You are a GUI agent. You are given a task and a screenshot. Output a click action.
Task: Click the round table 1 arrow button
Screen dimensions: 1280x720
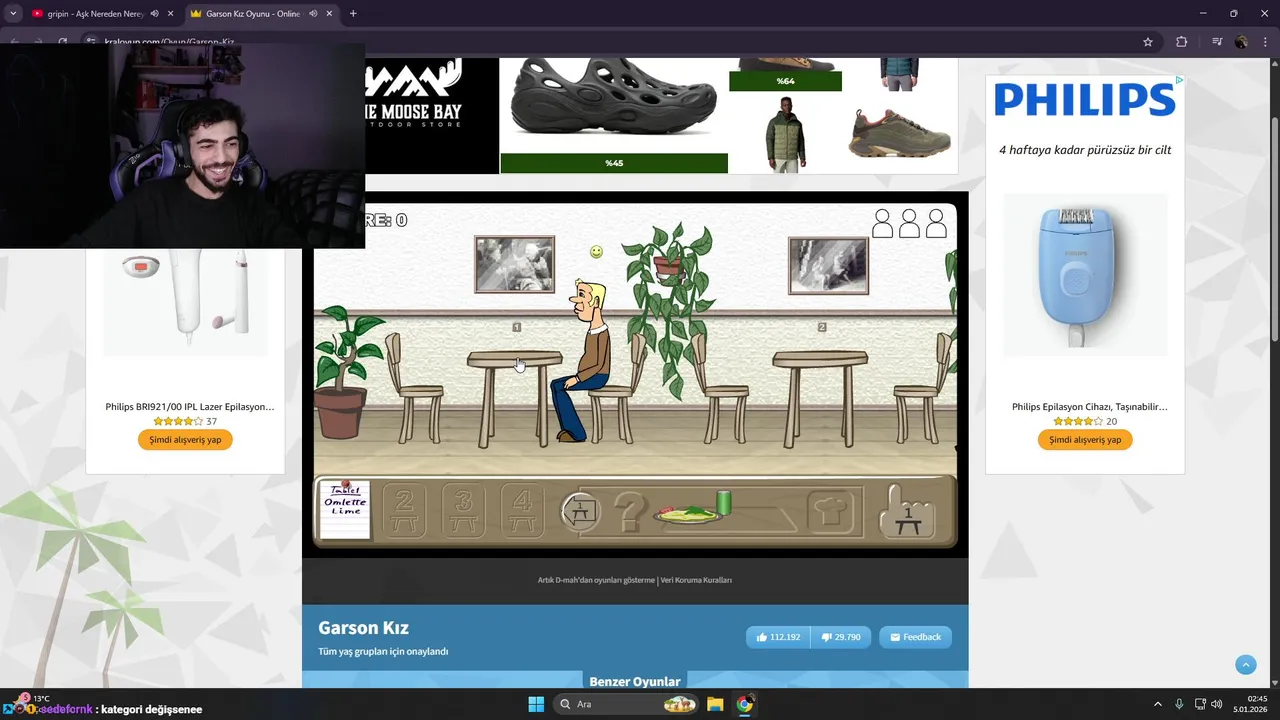(x=579, y=511)
